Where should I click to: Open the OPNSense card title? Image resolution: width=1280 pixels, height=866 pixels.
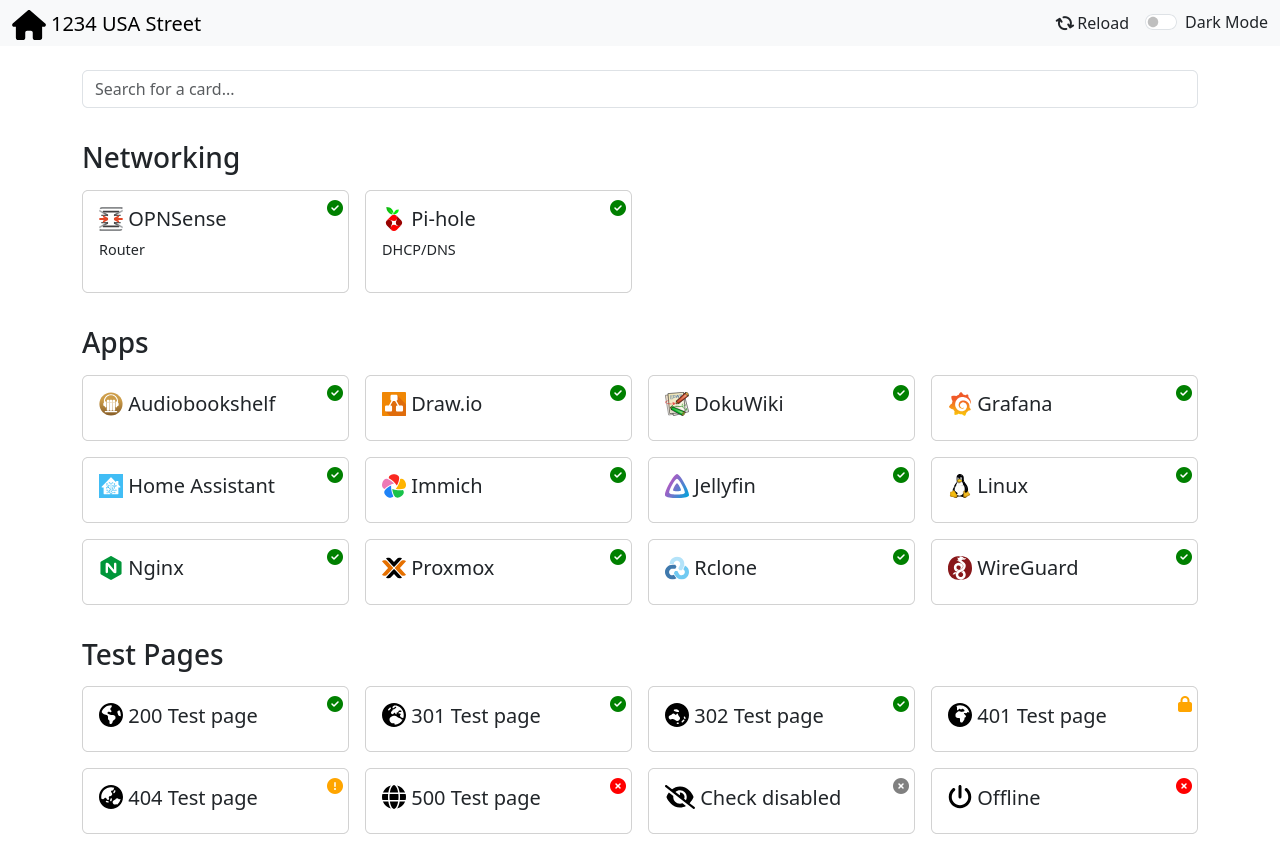point(177,219)
